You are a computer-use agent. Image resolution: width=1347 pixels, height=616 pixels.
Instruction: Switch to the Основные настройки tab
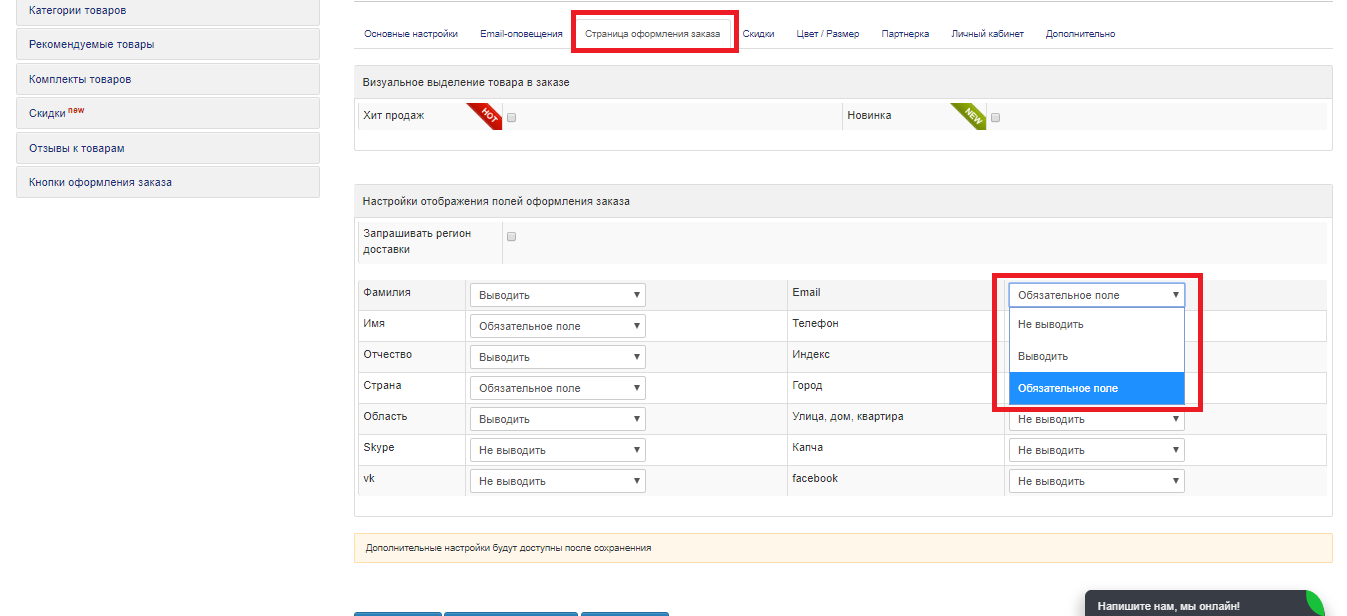pyautogui.click(x=411, y=34)
